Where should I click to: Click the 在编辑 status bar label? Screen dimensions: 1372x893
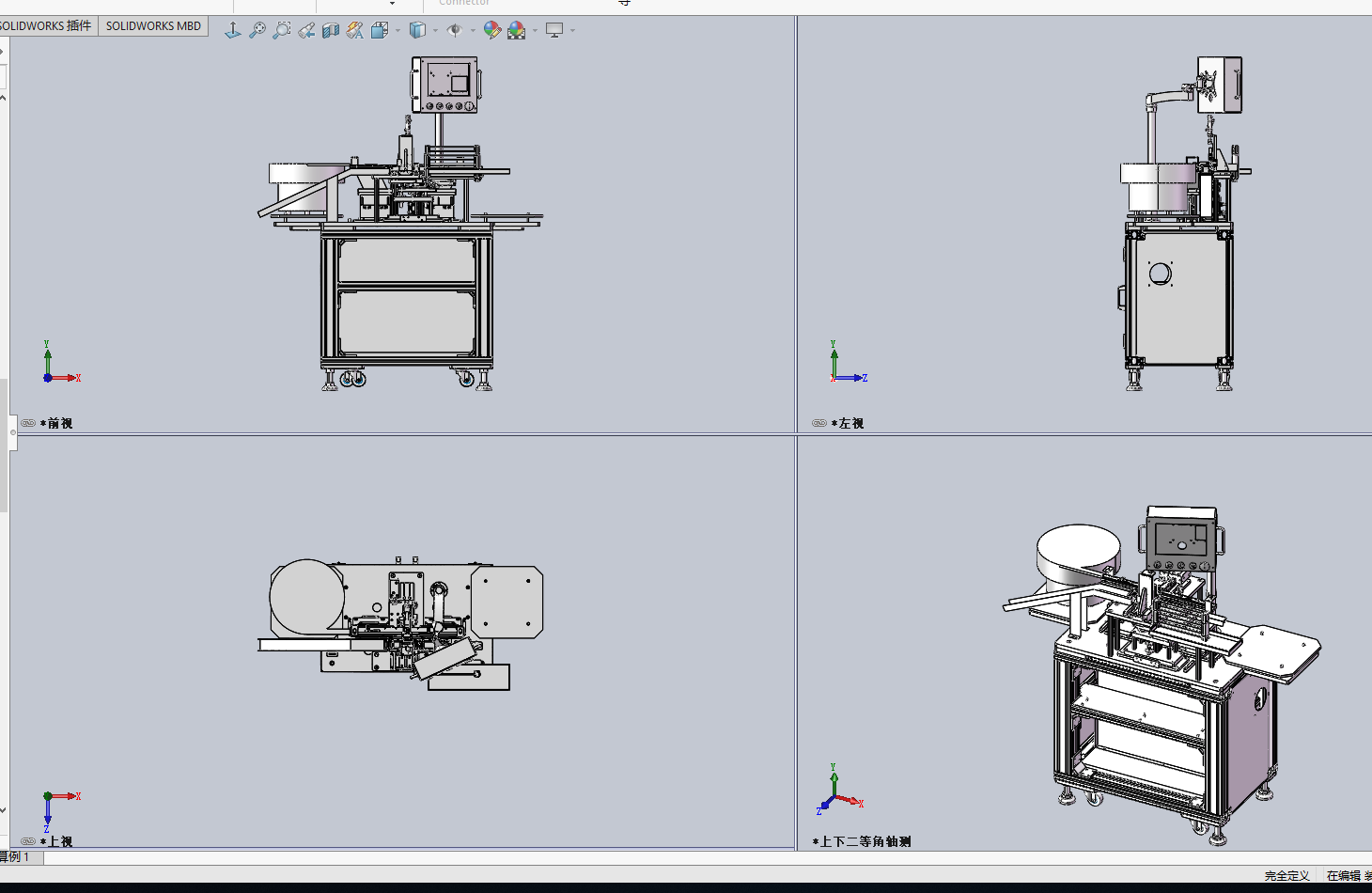[x=1344, y=875]
